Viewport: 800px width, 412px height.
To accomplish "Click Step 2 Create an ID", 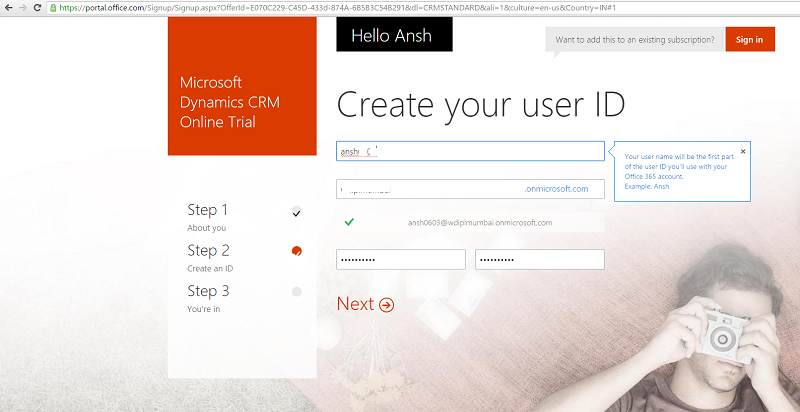I will pos(210,257).
